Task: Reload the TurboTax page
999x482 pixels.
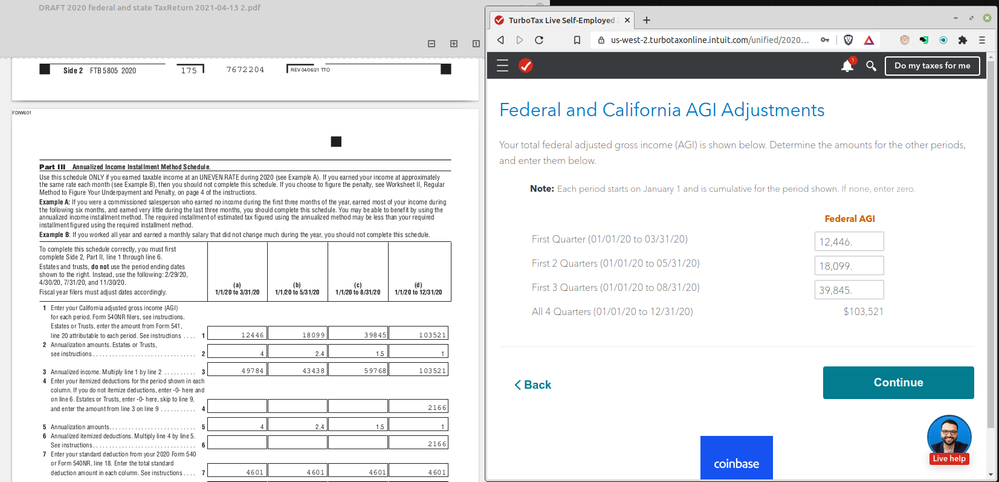Action: tap(539, 40)
